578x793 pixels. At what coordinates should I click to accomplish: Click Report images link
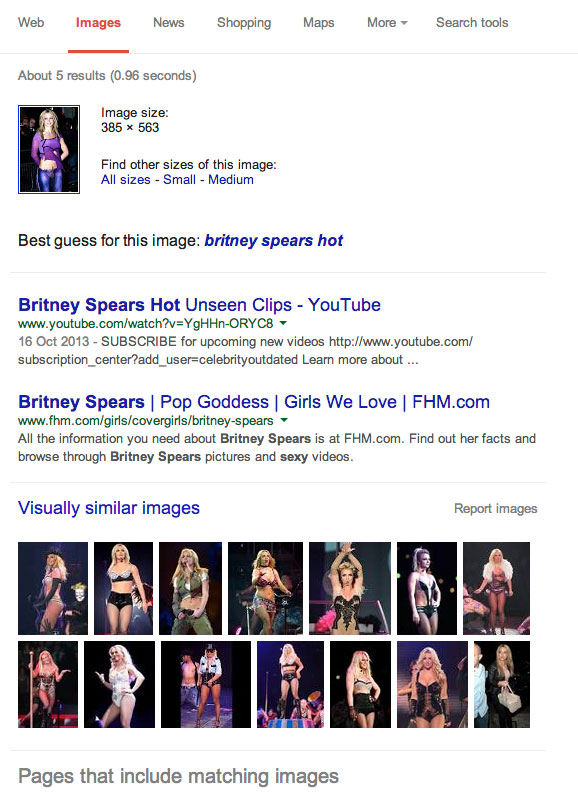tap(496, 509)
